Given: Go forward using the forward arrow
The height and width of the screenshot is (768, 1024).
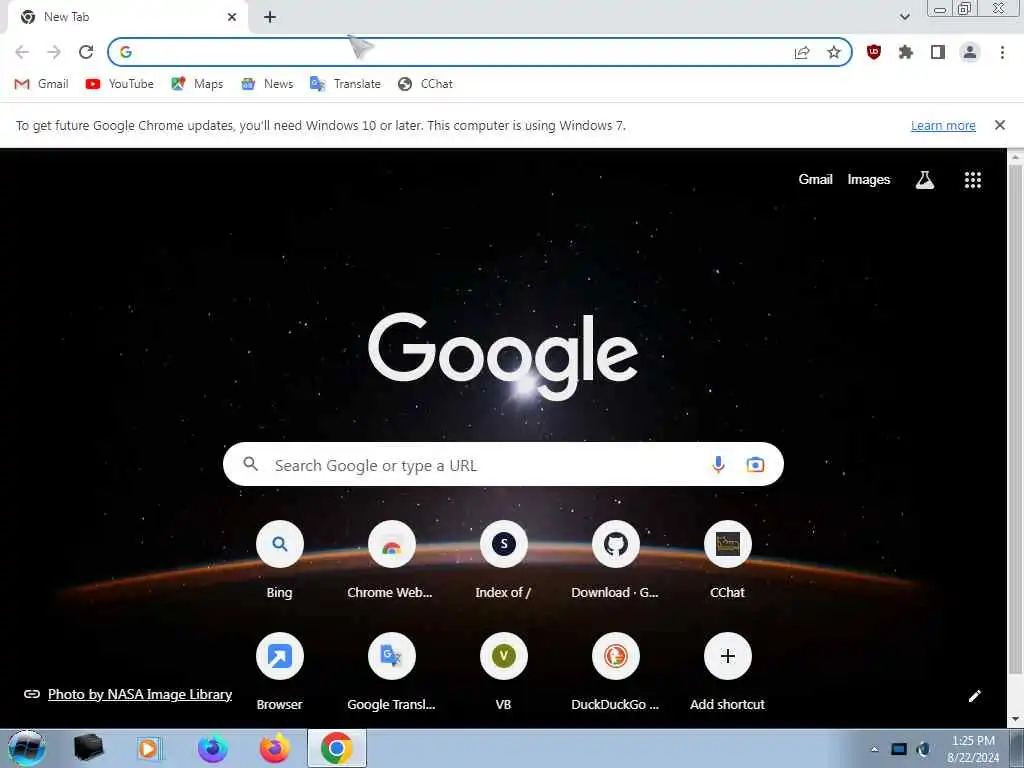Looking at the screenshot, I should point(54,52).
